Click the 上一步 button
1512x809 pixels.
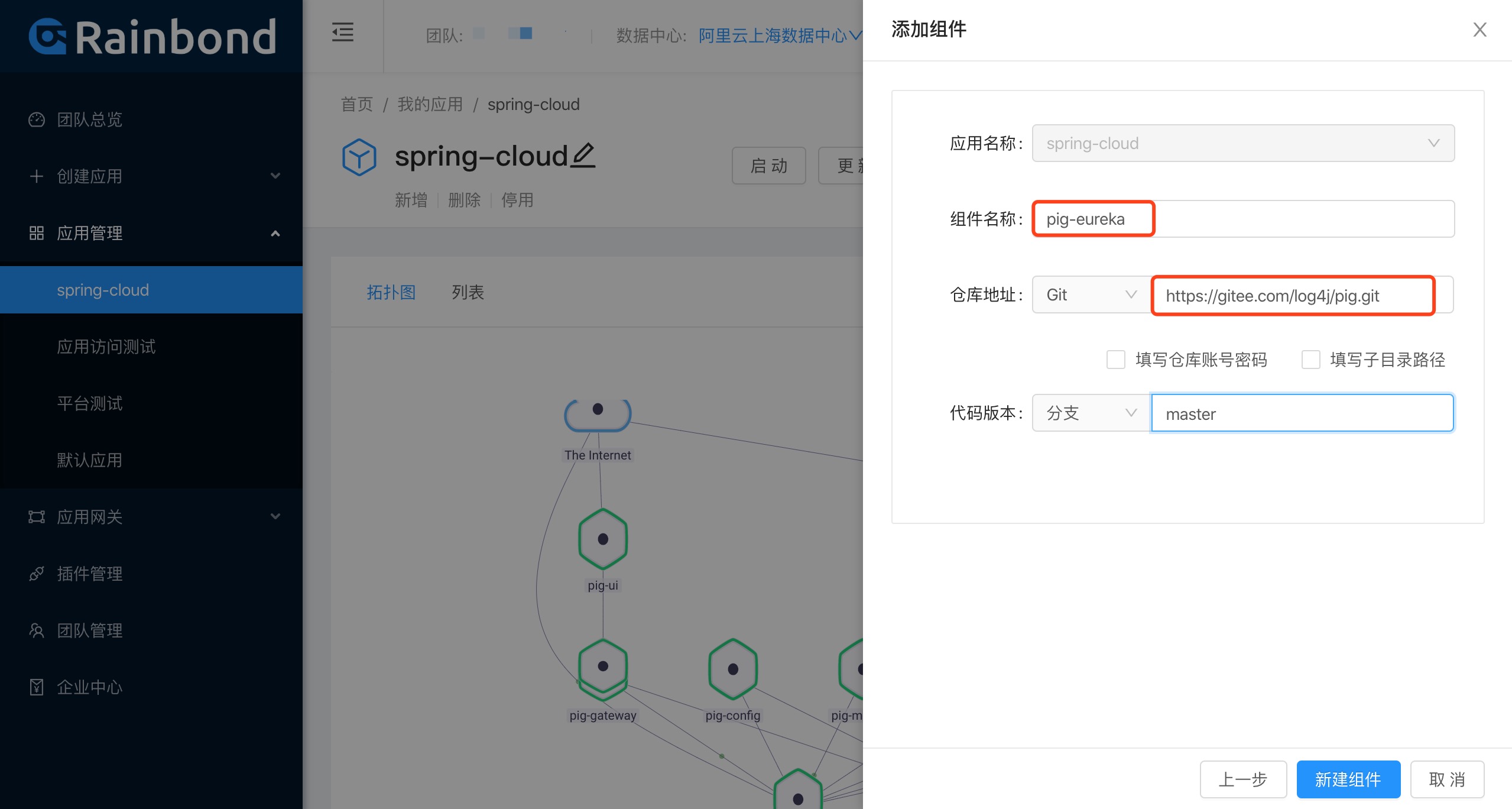(1244, 779)
